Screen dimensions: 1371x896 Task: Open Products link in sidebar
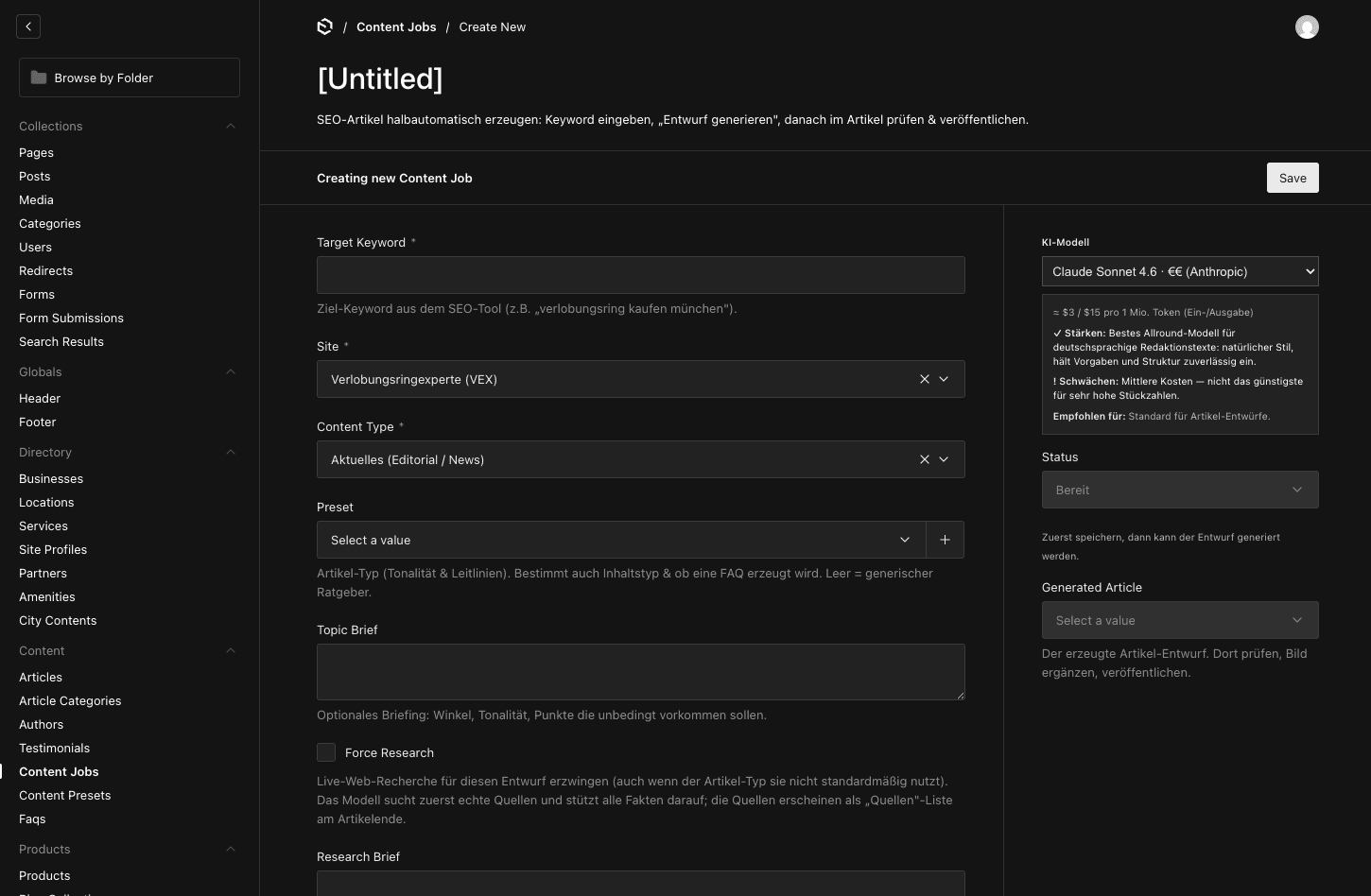coord(44,875)
